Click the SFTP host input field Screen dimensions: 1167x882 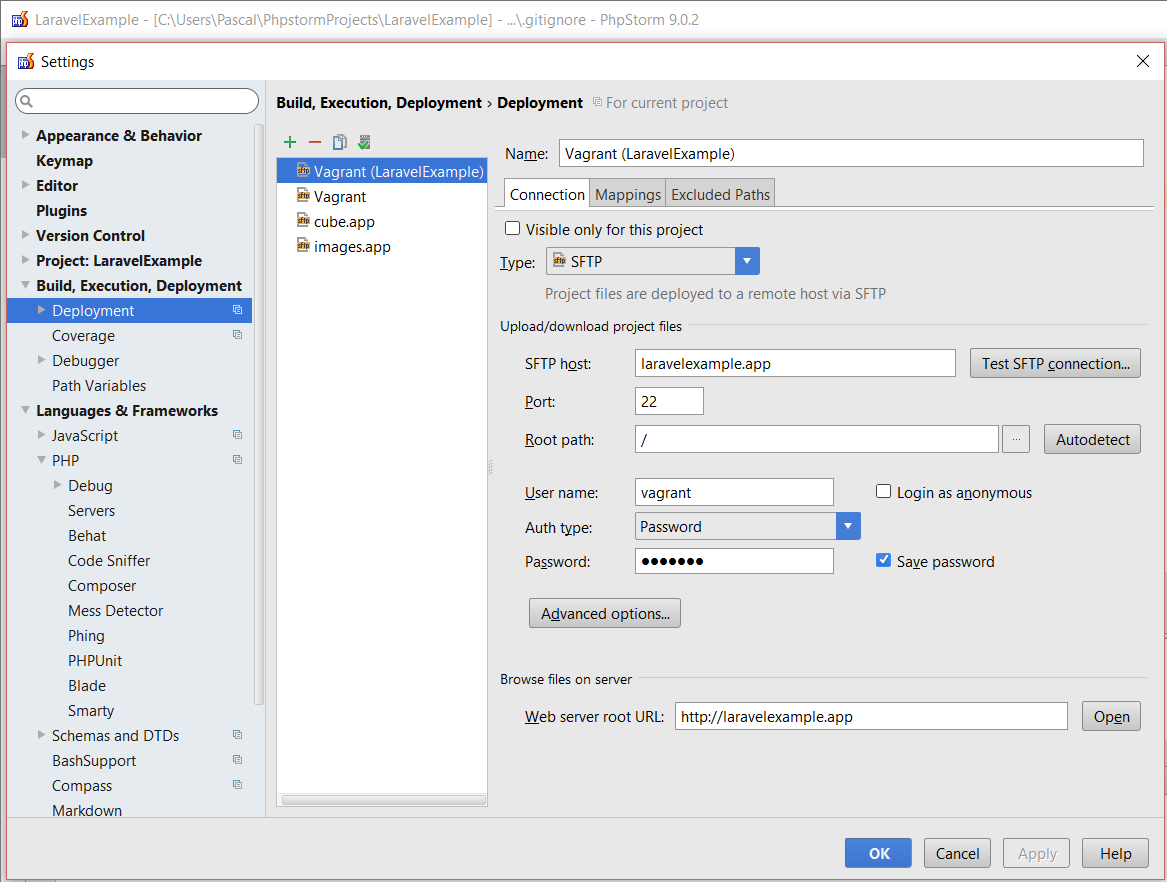coord(795,364)
